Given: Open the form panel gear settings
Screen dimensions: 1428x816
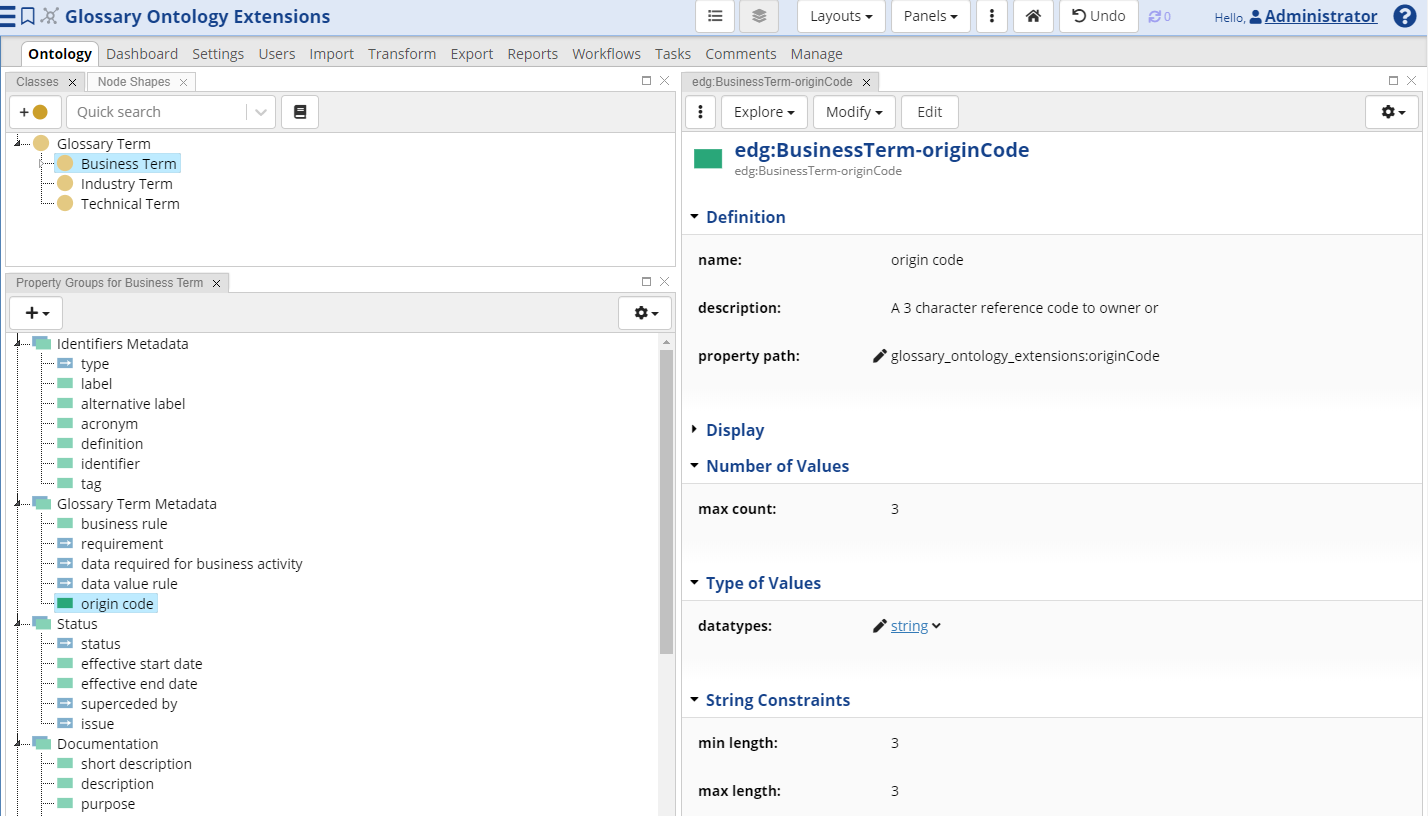Looking at the screenshot, I should tap(1391, 112).
